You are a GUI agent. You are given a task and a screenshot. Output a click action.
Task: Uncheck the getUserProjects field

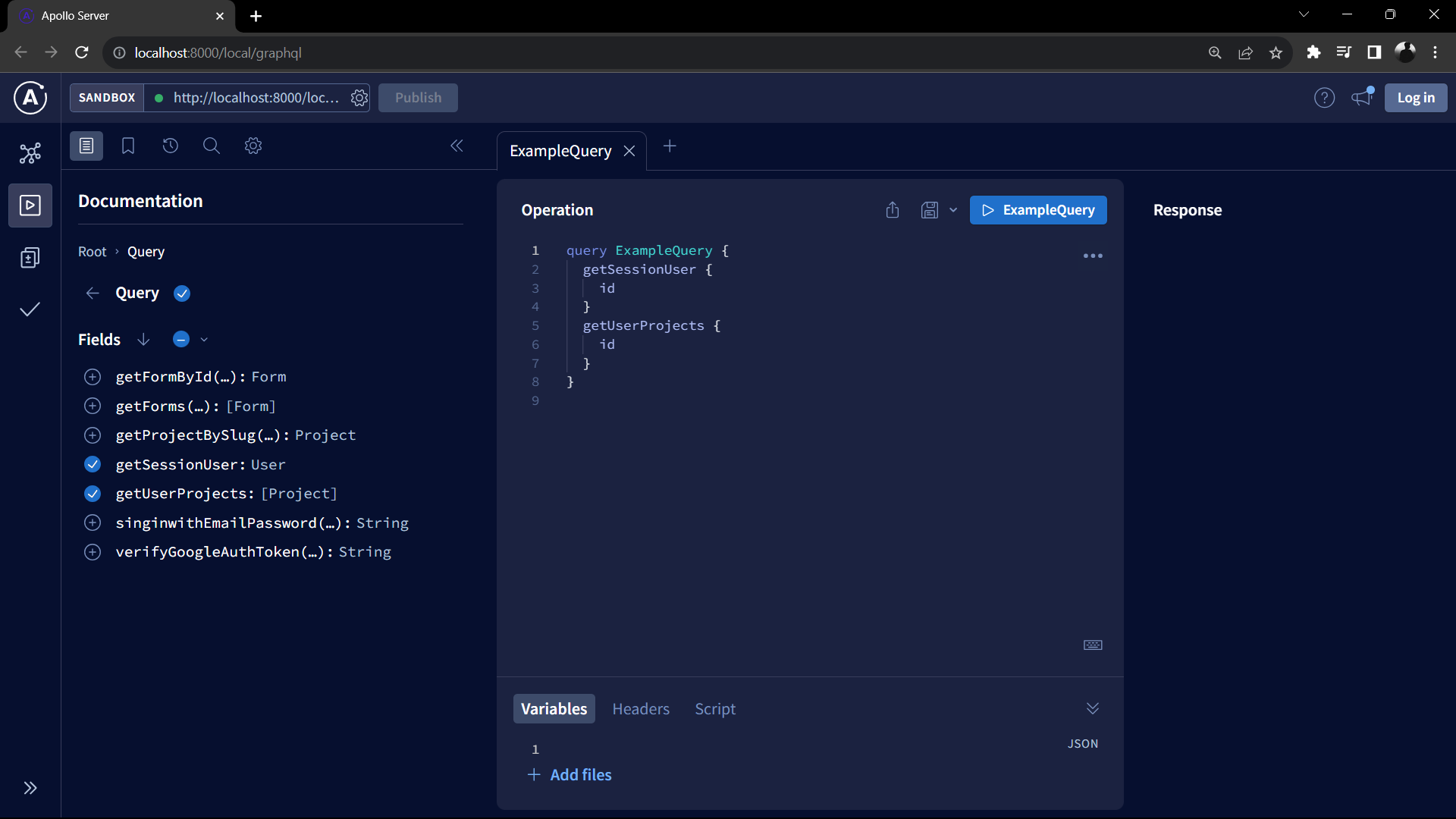click(93, 494)
